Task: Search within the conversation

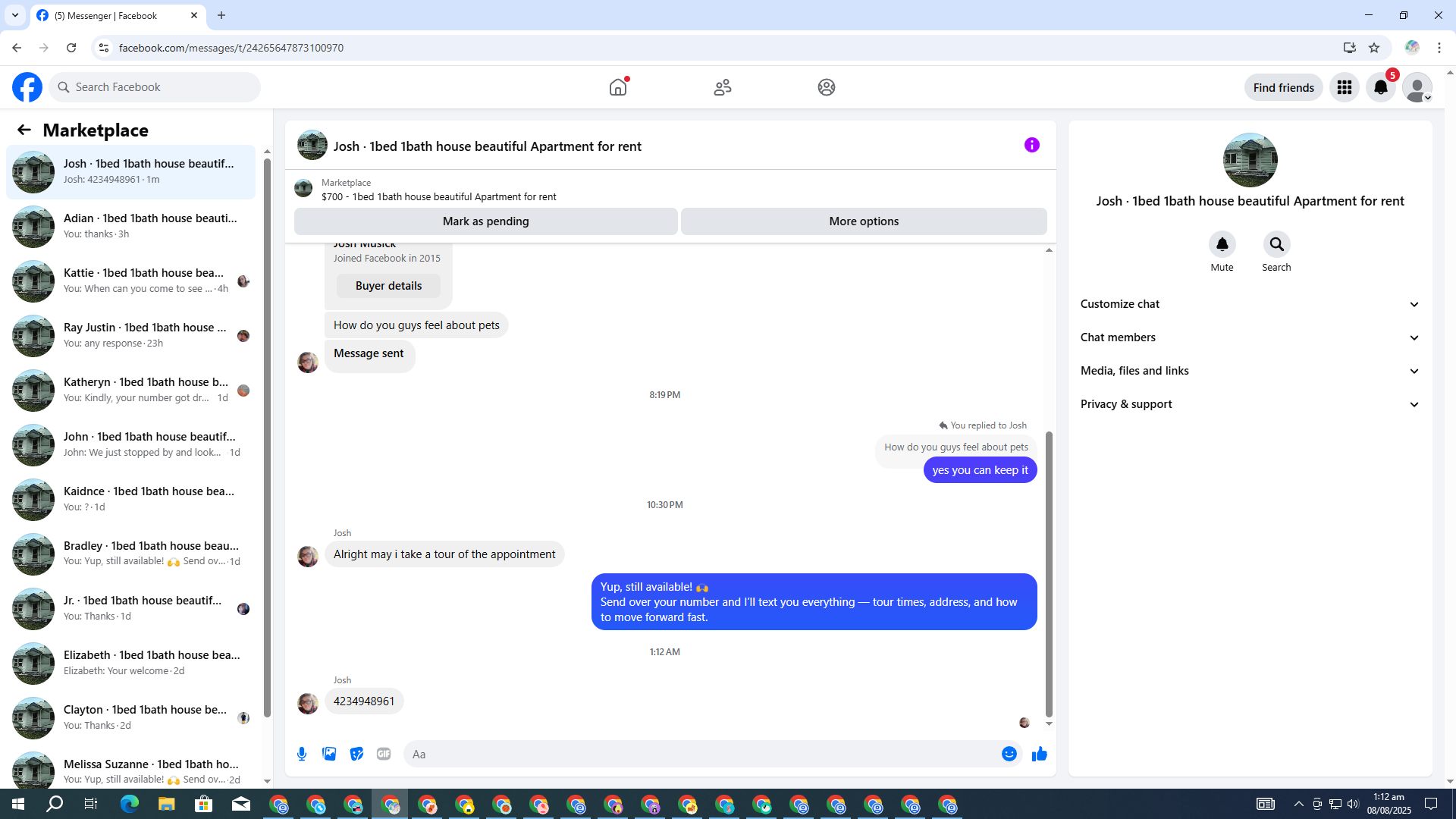Action: pyautogui.click(x=1276, y=244)
